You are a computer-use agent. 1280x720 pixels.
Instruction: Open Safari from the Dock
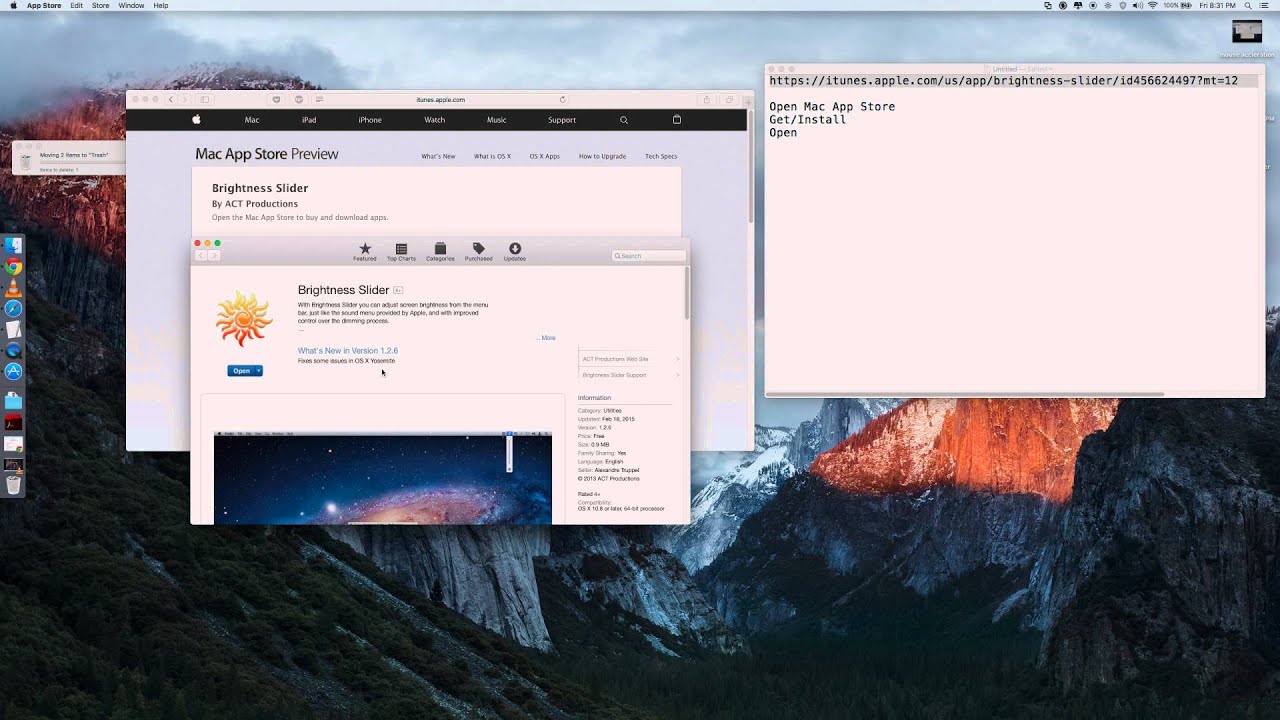13,309
